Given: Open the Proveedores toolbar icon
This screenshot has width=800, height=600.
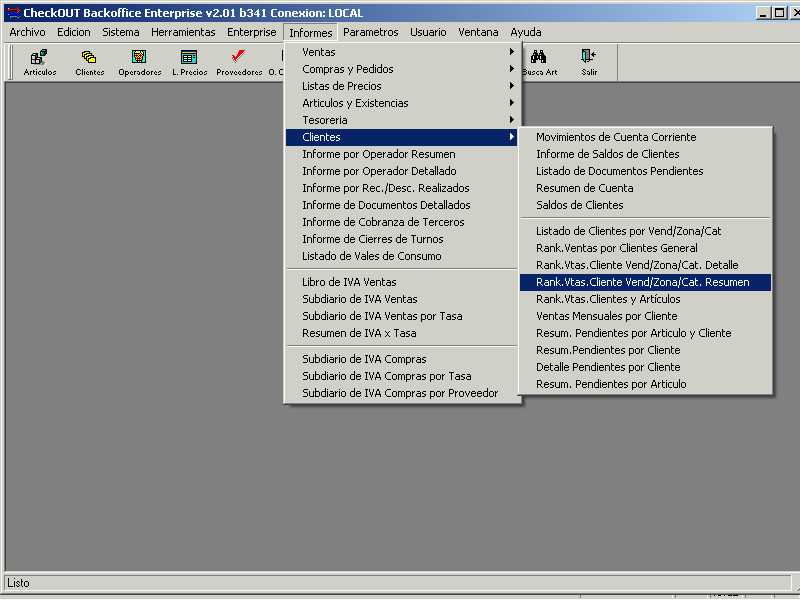Looking at the screenshot, I should (239, 62).
